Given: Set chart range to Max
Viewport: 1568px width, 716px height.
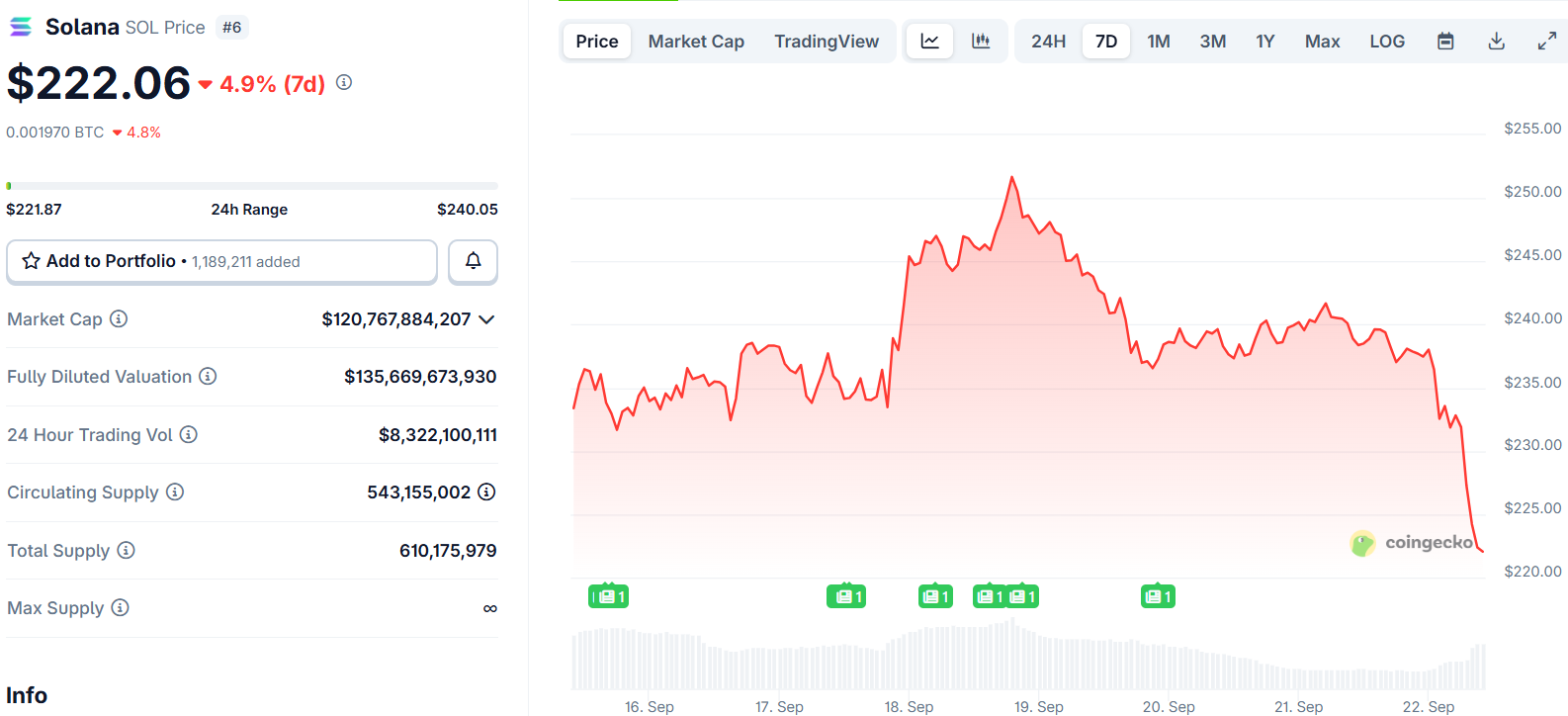Looking at the screenshot, I should [x=1323, y=41].
